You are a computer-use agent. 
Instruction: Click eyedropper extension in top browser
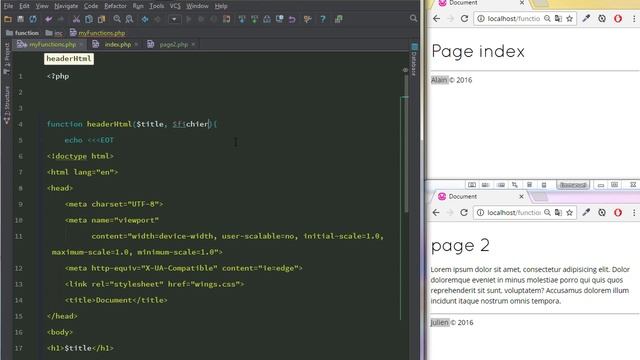pos(586,18)
